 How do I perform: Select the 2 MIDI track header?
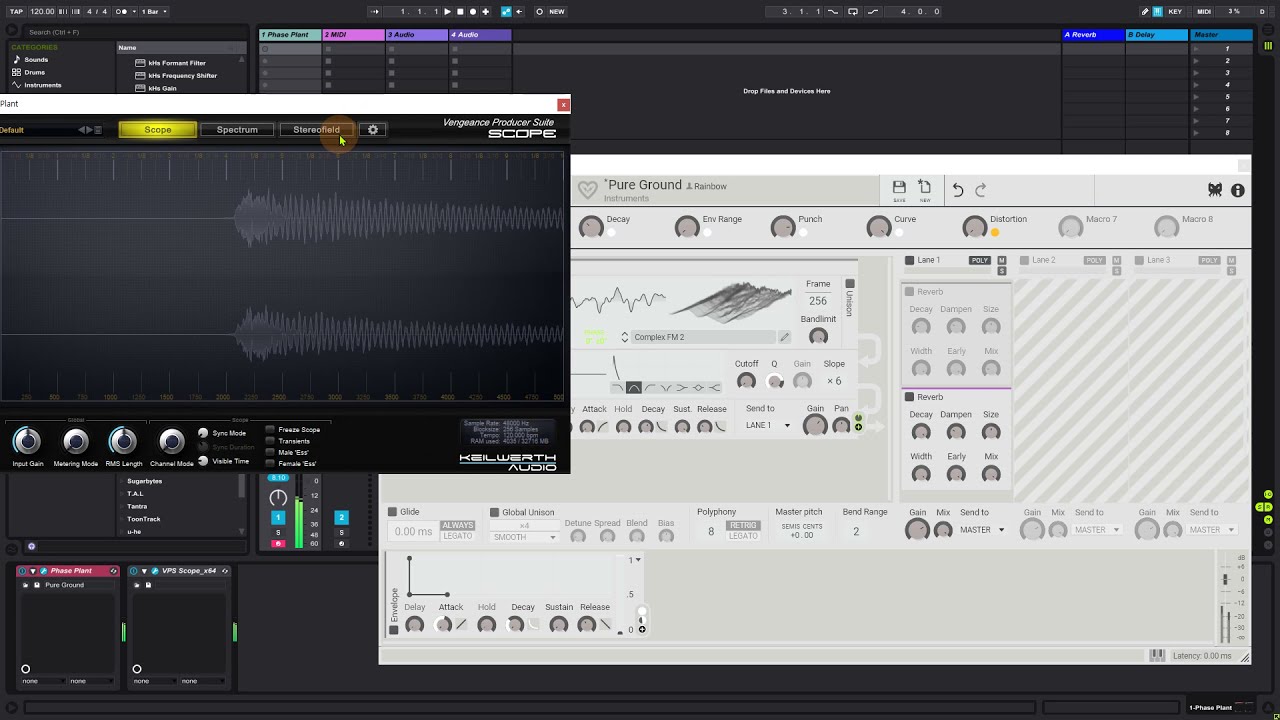coord(354,35)
